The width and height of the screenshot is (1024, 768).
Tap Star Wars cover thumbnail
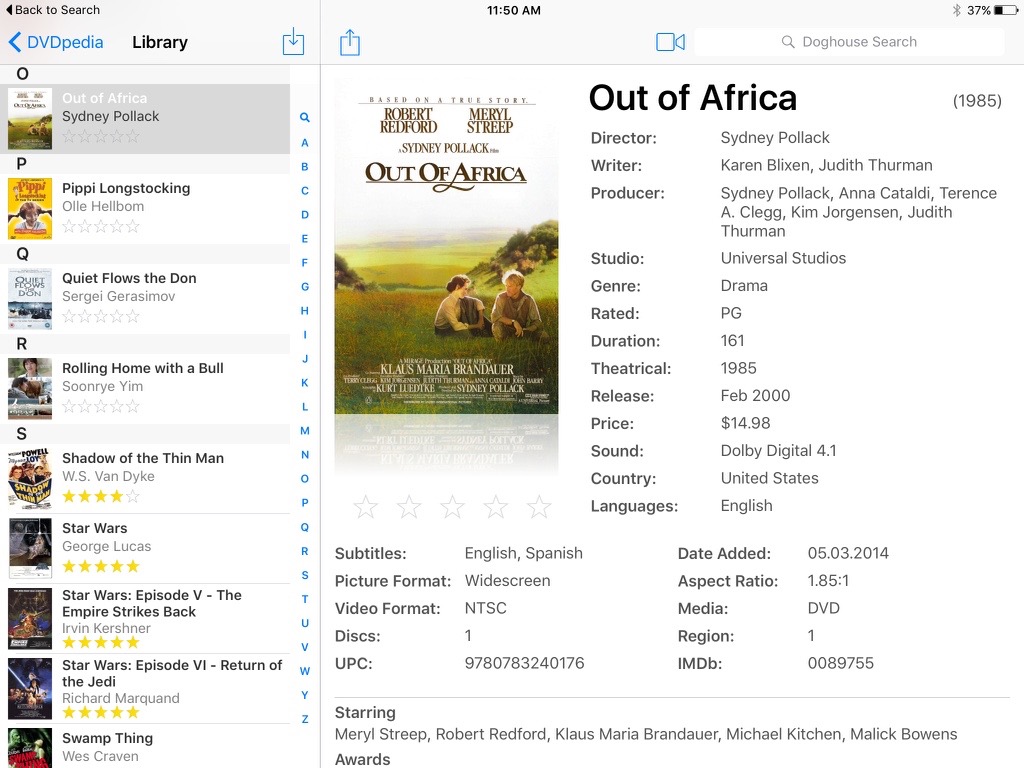coord(30,549)
